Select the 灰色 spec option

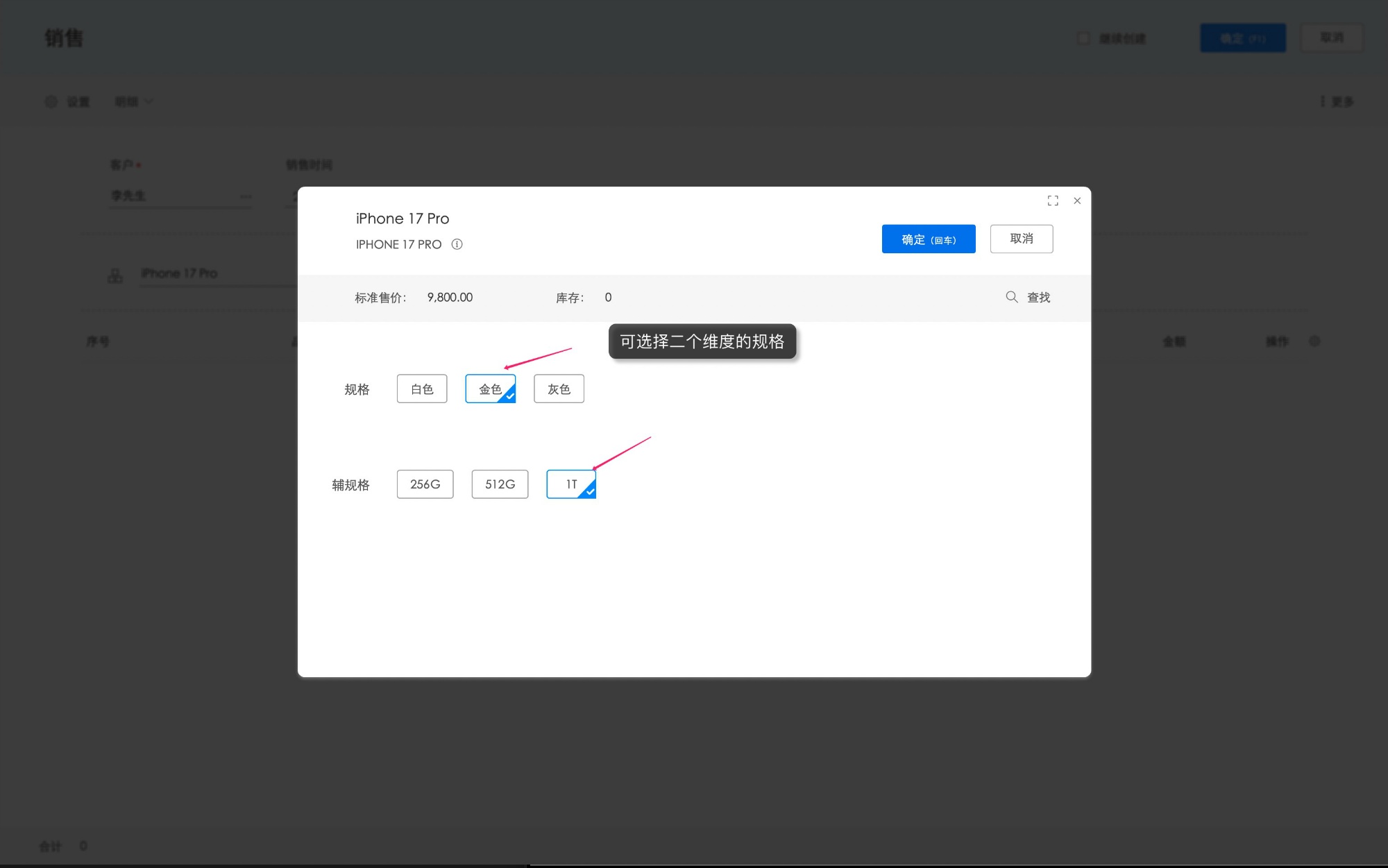coord(559,389)
